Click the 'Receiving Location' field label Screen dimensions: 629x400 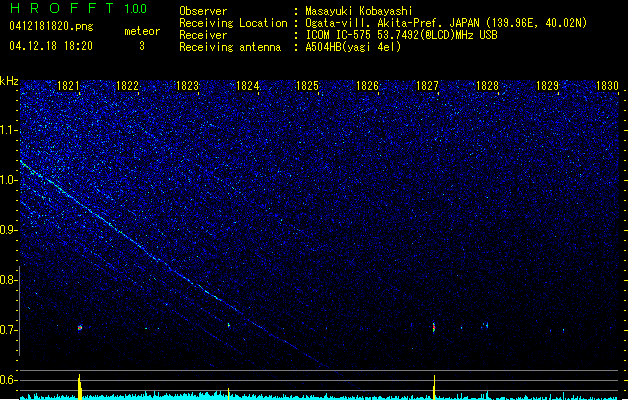coord(233,23)
